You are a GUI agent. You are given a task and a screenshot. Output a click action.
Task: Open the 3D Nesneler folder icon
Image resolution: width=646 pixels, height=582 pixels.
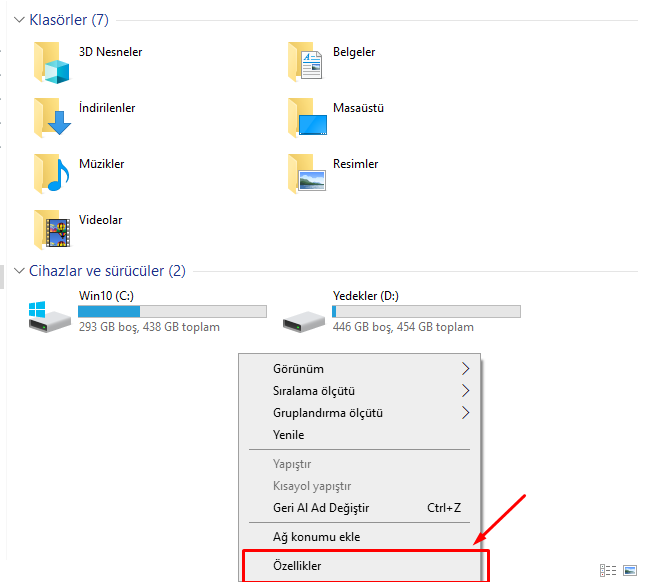tap(52, 63)
